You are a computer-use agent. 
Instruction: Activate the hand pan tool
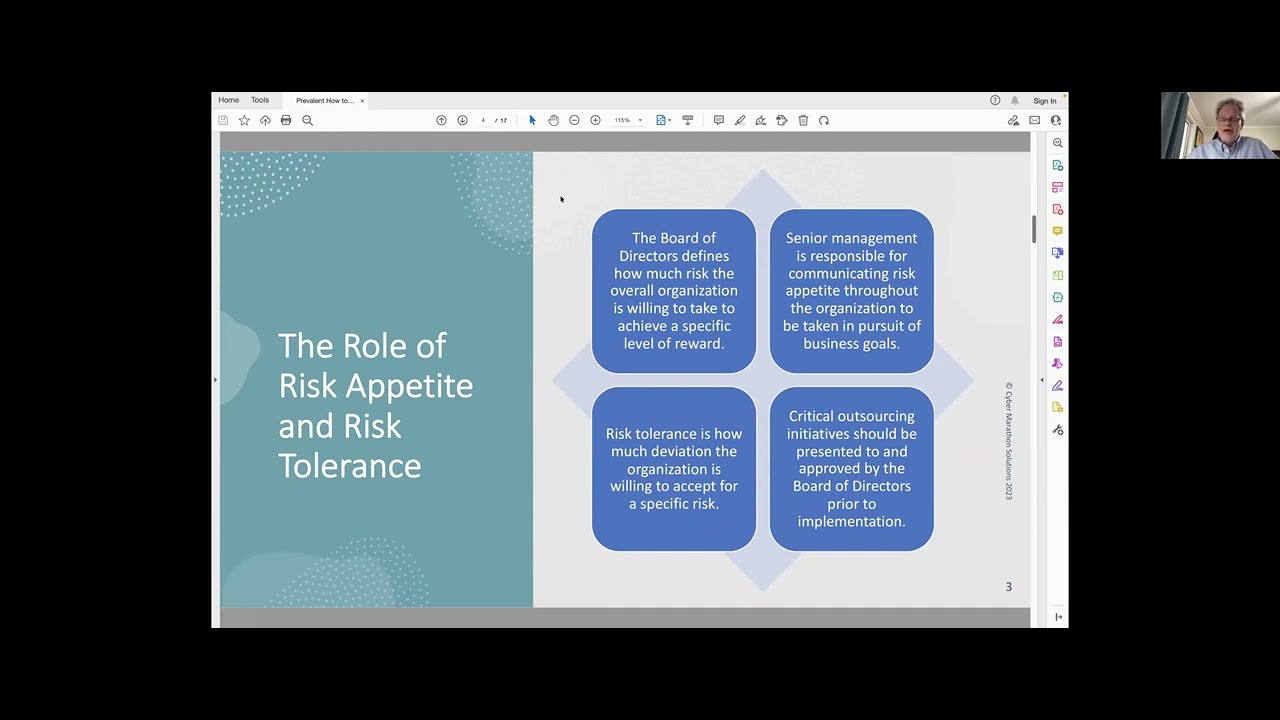553,120
